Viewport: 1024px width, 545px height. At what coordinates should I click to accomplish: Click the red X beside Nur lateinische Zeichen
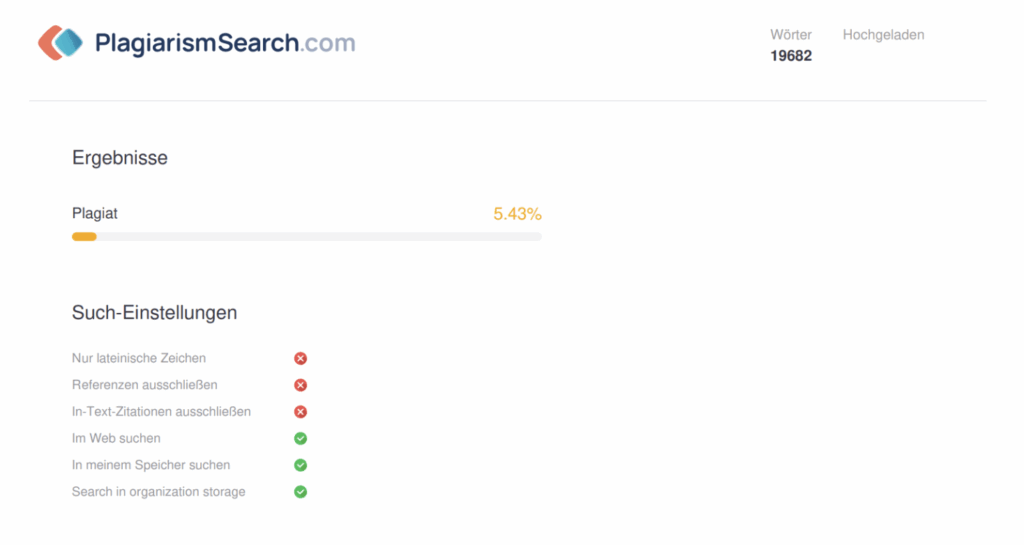[300, 358]
